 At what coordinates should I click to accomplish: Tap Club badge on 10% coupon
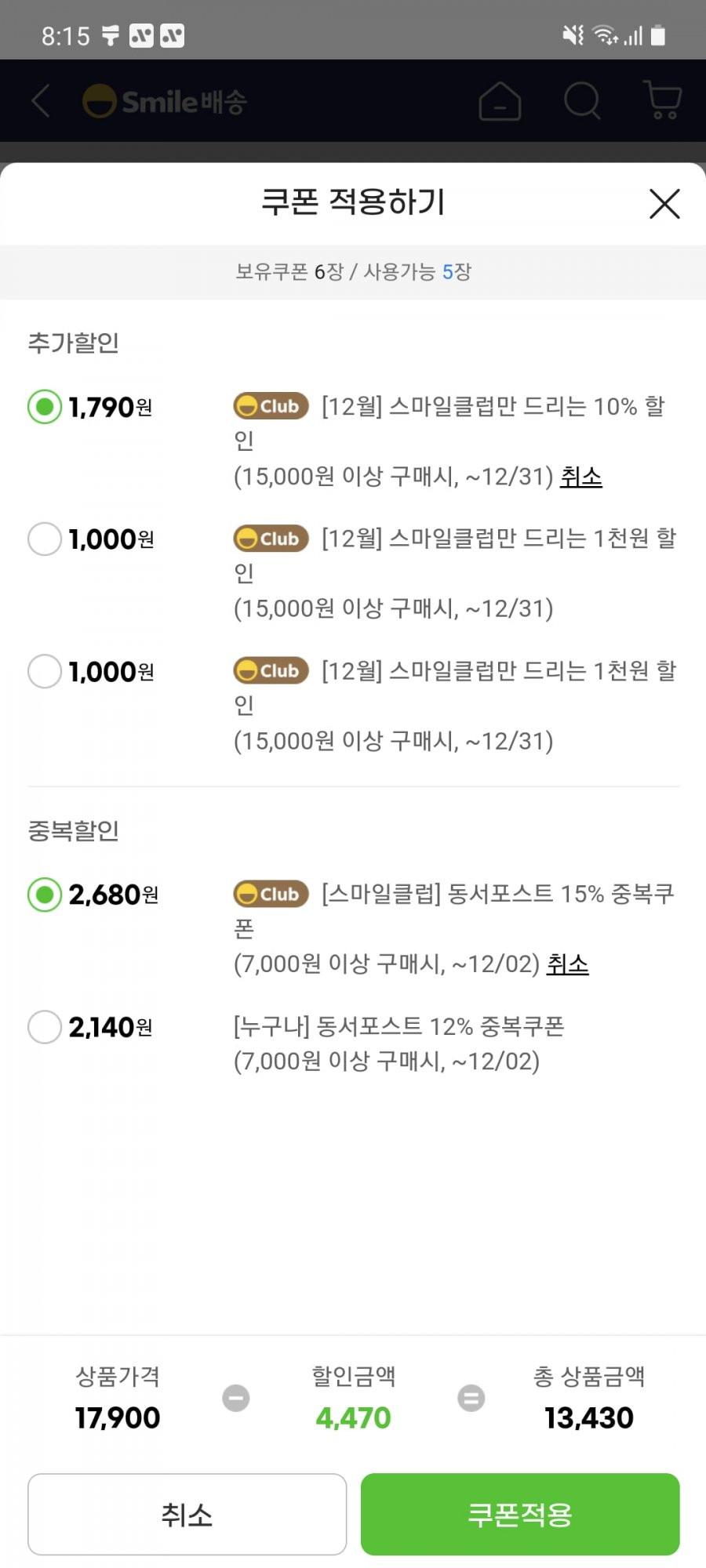(x=271, y=406)
